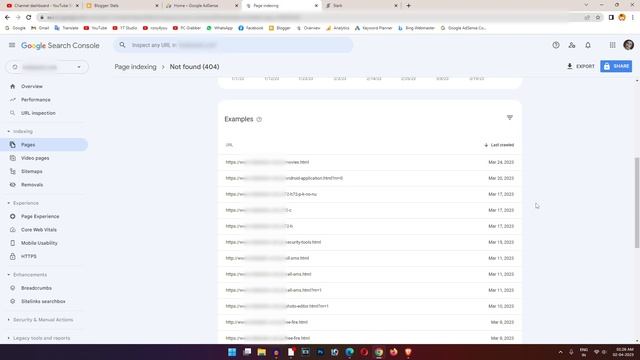Open the users and permissions icon
This screenshot has width=640, height=360.
(x=572, y=45)
